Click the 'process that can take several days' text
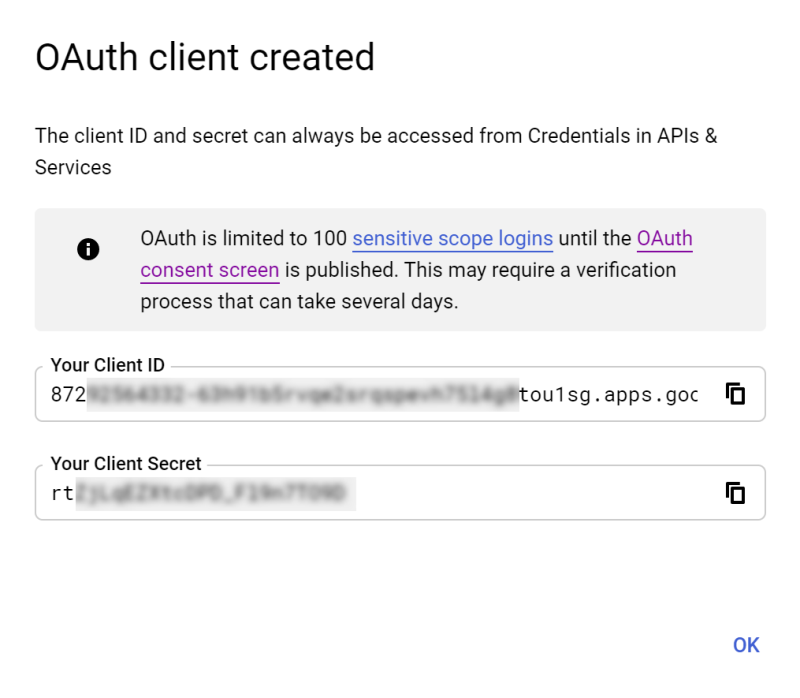This screenshot has width=800, height=698. coord(299,302)
